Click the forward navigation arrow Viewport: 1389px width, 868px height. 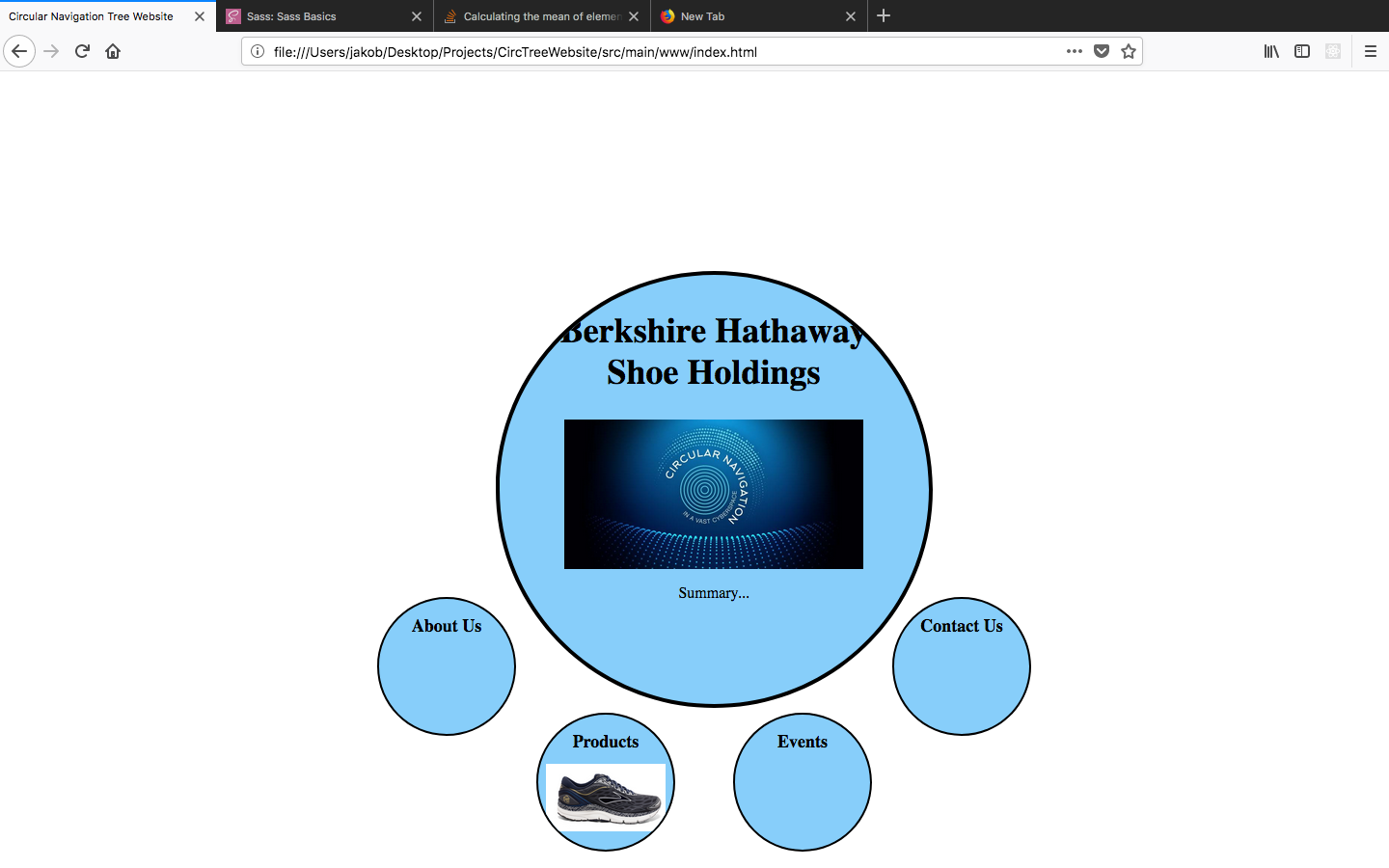click(x=51, y=51)
